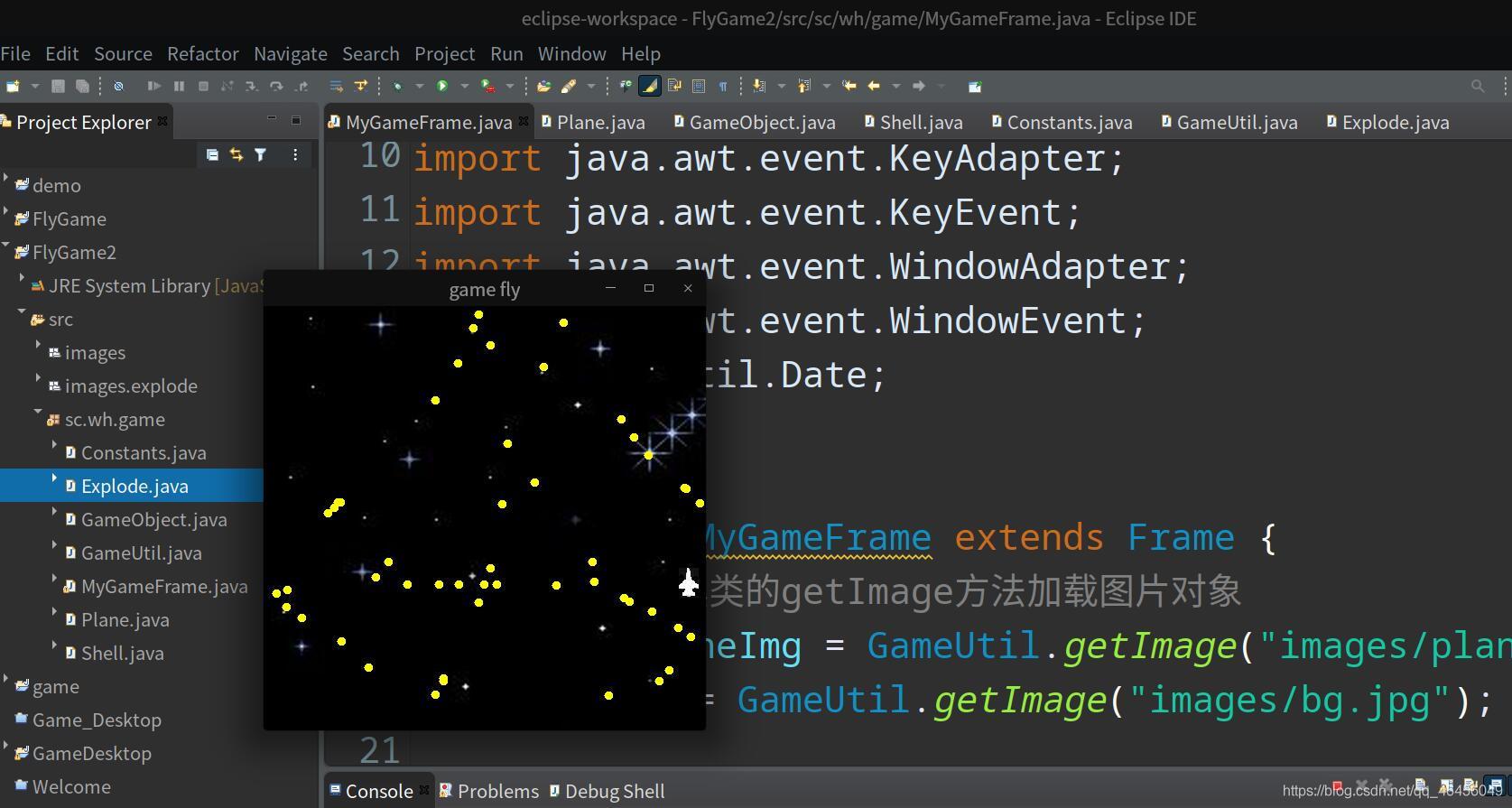Click the Run with Coverage icon
The height and width of the screenshot is (808, 1512).
(487, 87)
